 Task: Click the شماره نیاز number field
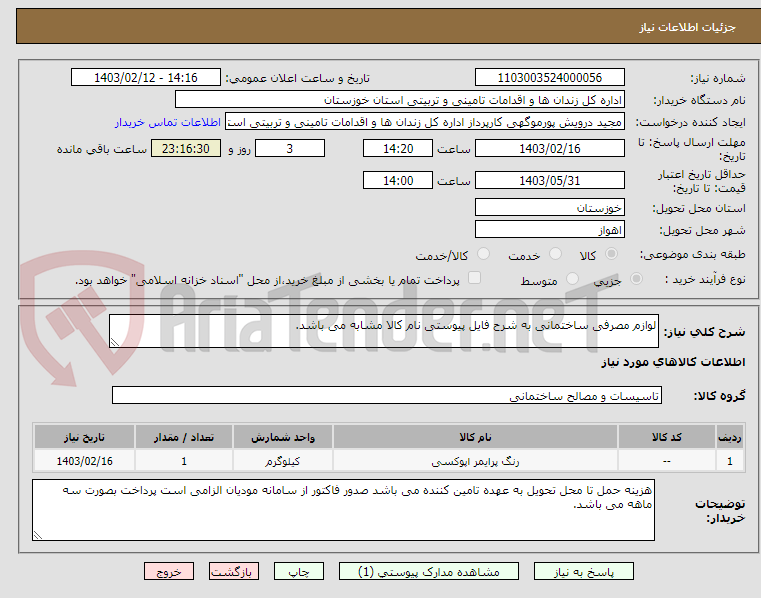[550, 78]
